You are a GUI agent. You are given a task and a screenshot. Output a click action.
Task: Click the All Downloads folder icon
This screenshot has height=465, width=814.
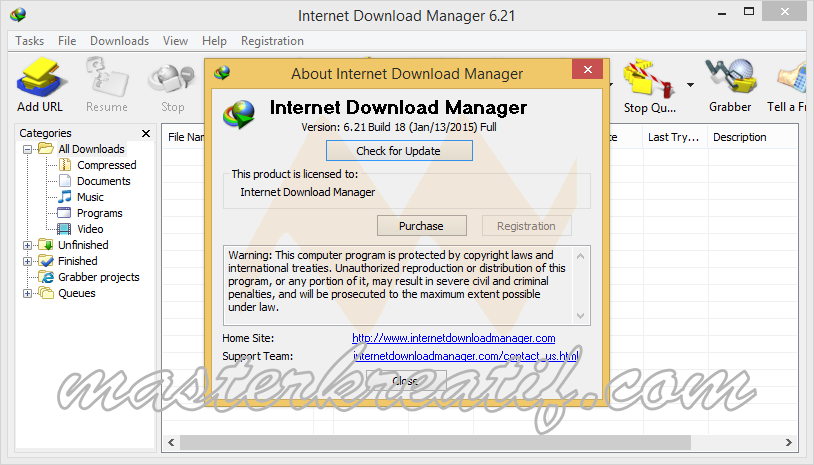pos(46,148)
